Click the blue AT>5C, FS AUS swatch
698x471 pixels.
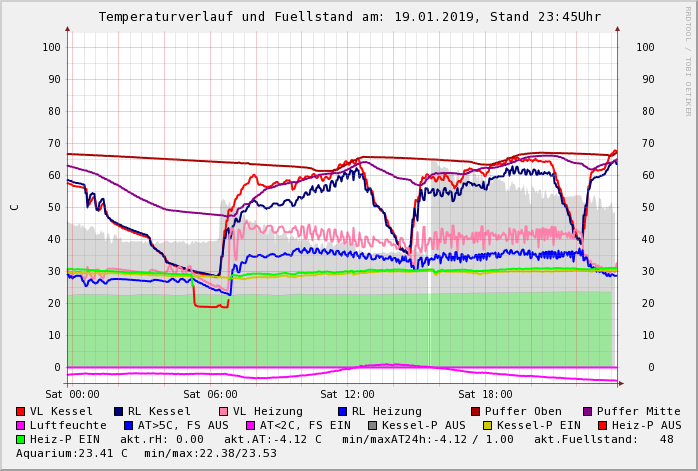pos(129,426)
